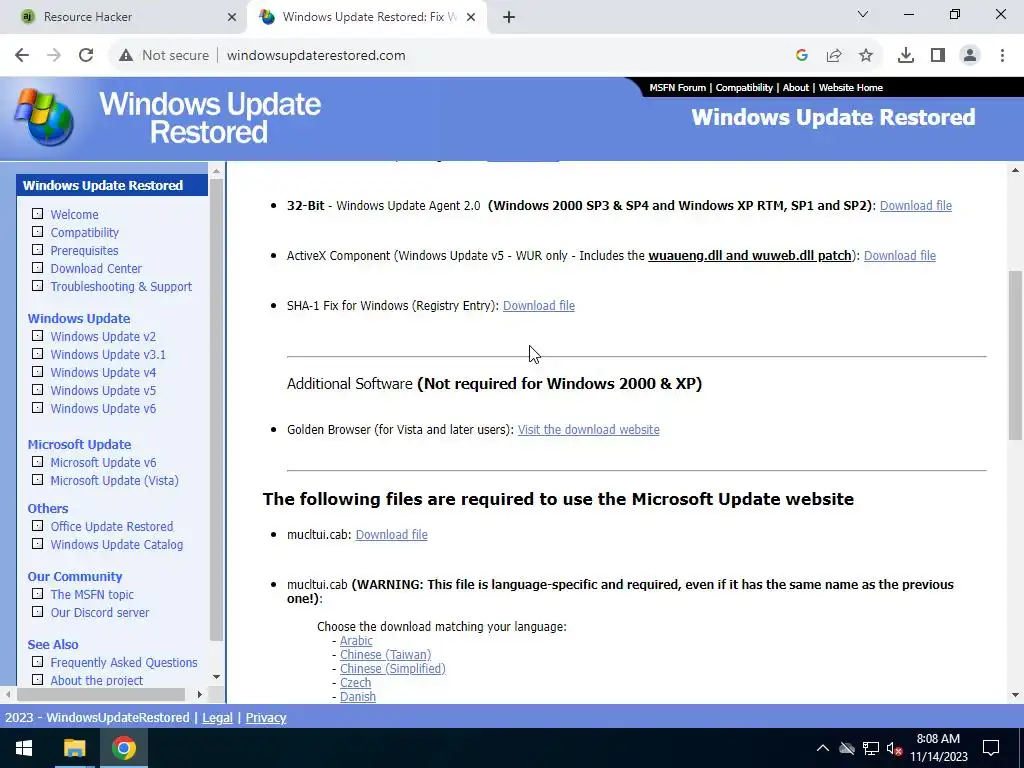Click the browser forward arrow
The image size is (1024, 768).
pyautogui.click(x=54, y=56)
